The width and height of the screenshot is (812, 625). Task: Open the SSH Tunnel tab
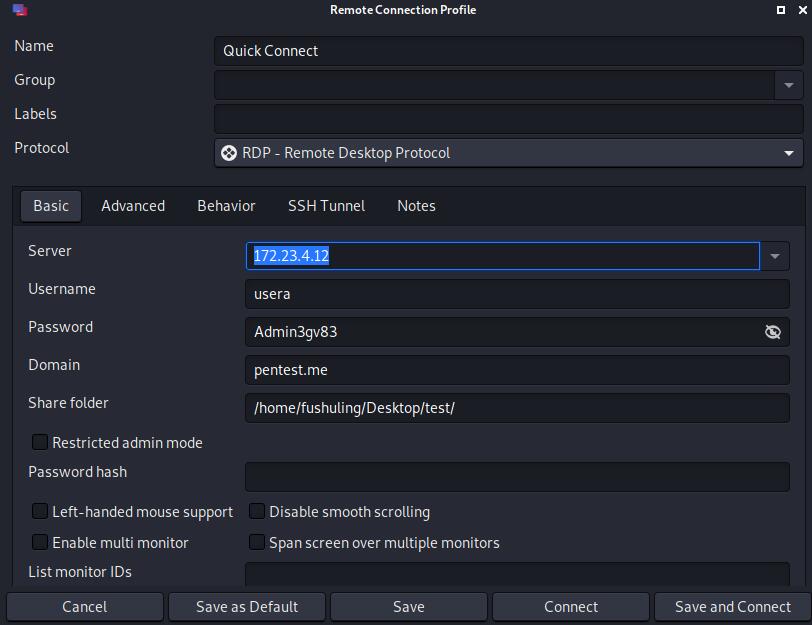[x=326, y=206]
